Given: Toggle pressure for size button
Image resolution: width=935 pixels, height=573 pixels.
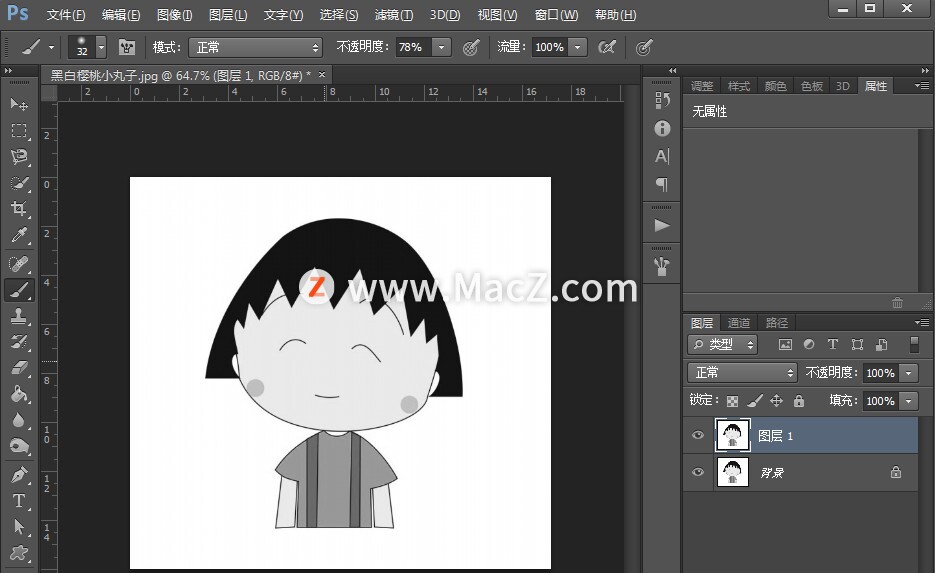Looking at the screenshot, I should (643, 47).
